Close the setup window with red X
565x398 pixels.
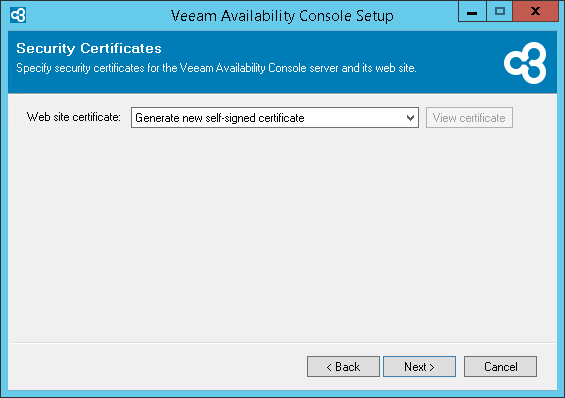coord(535,12)
